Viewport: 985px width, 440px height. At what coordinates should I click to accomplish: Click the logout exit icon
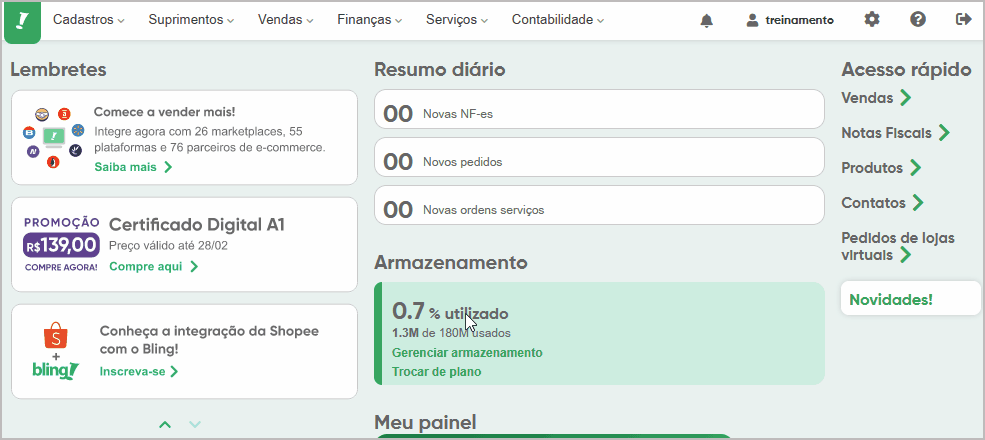coord(964,19)
